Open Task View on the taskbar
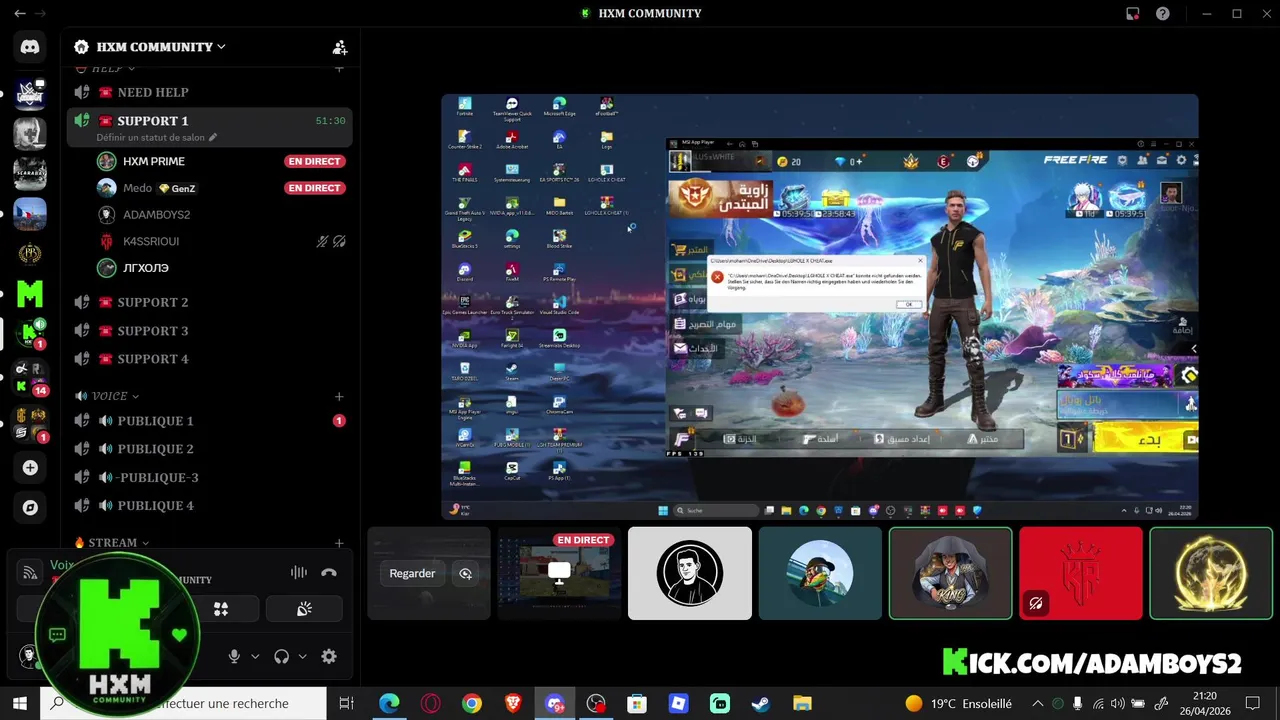This screenshot has width=1280, height=720. coord(347,704)
